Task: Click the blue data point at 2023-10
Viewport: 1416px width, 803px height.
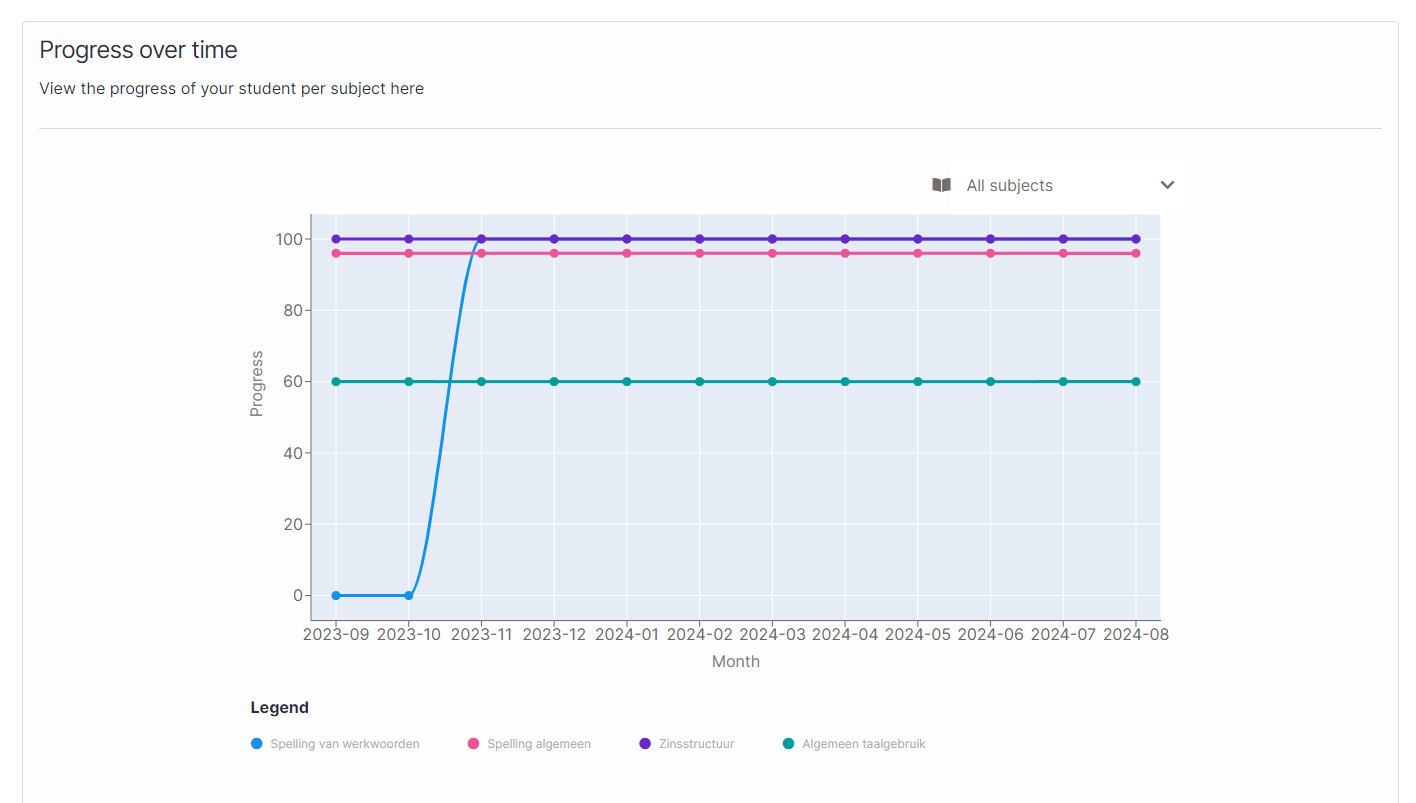Action: click(409, 595)
